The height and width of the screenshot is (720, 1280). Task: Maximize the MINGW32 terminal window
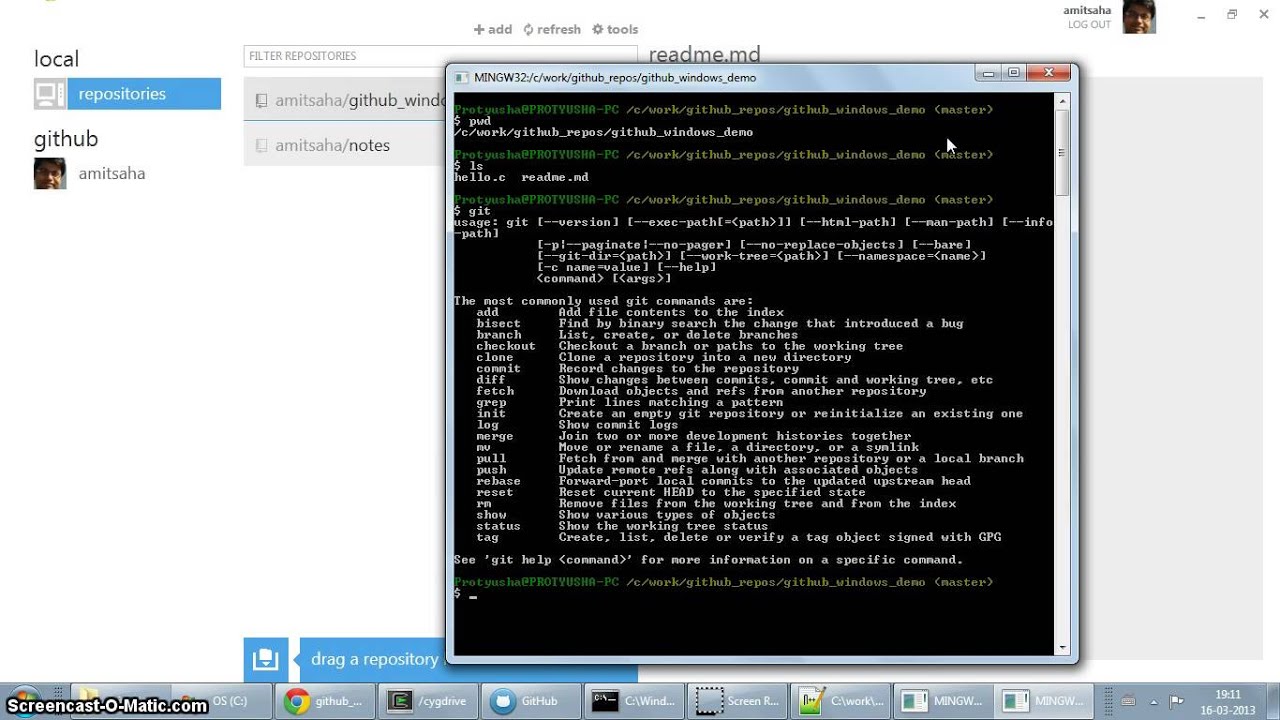click(1013, 73)
